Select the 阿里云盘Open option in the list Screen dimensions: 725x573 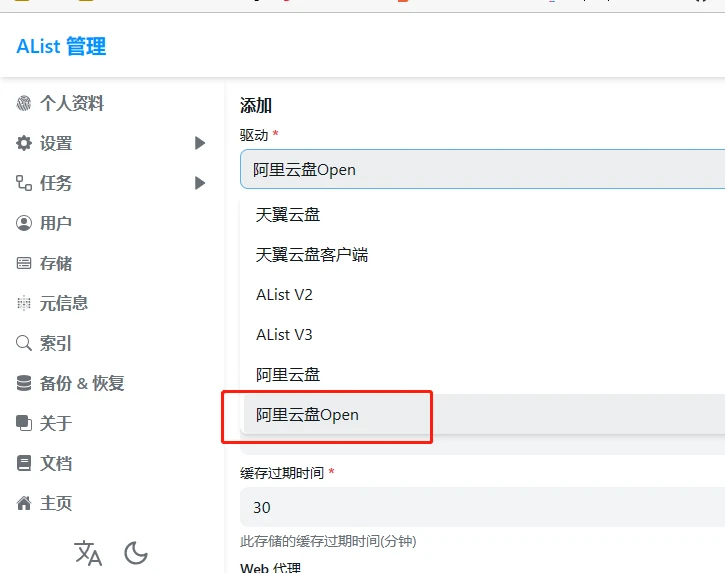point(482,414)
